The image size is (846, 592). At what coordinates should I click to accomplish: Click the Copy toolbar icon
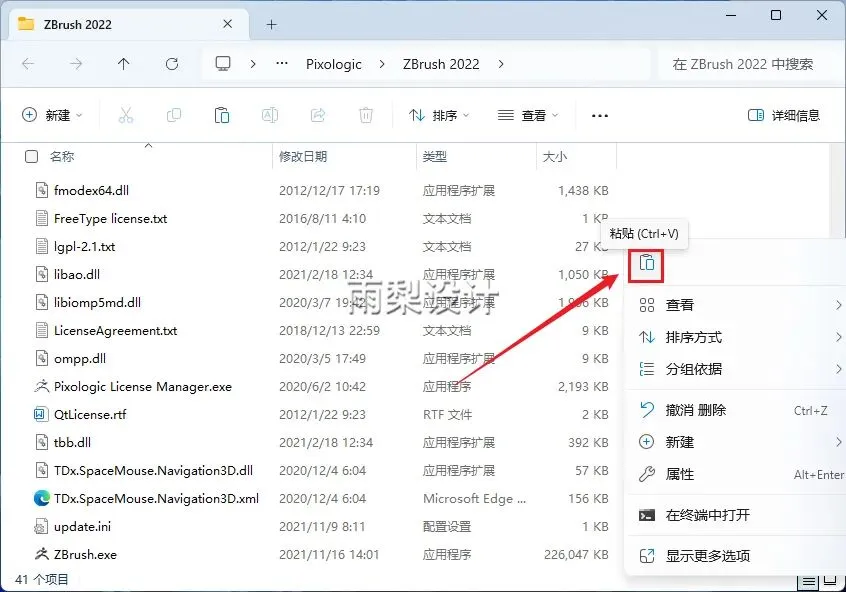pos(174,115)
